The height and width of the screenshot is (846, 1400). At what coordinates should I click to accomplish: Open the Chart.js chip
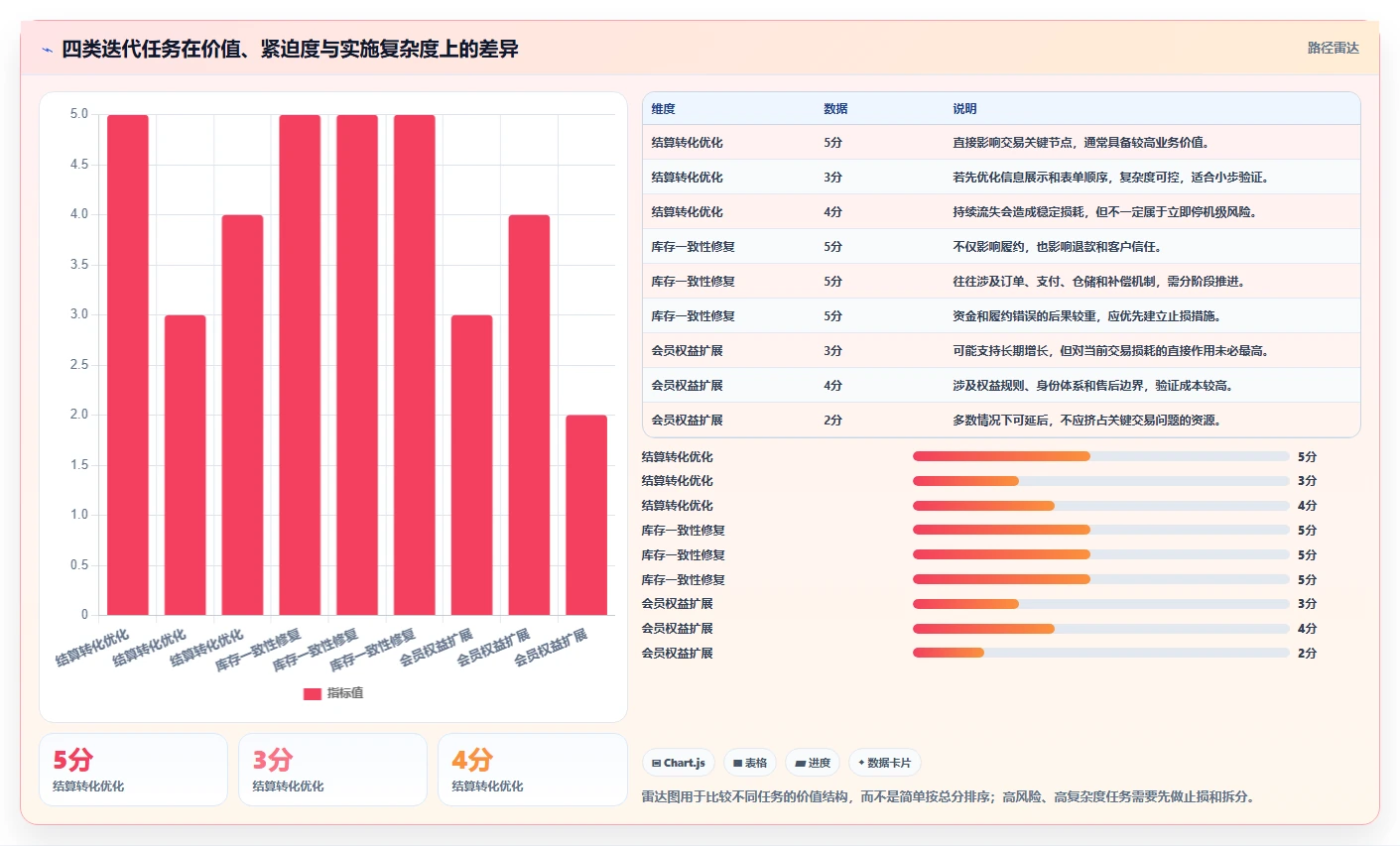(x=679, y=763)
